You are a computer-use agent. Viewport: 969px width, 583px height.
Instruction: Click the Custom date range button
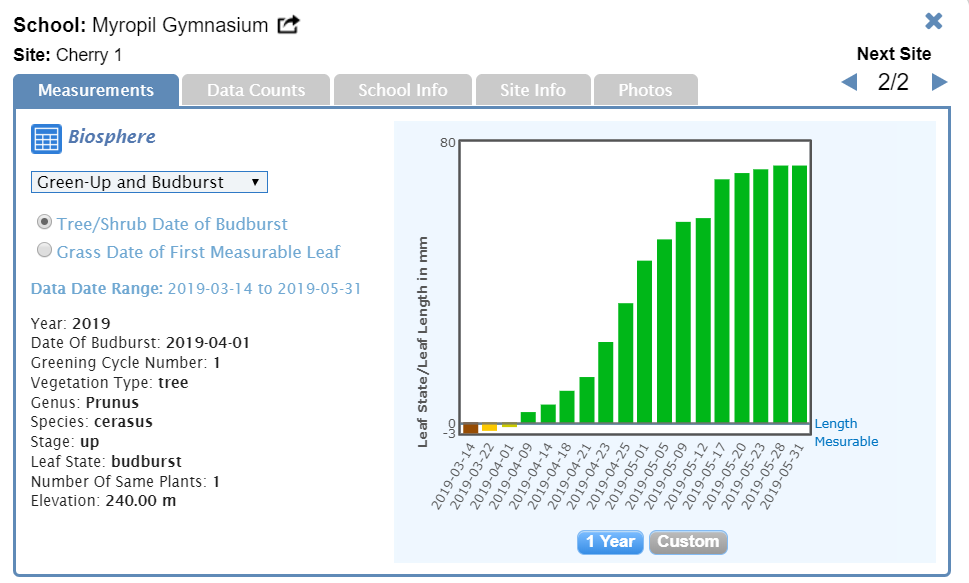688,542
